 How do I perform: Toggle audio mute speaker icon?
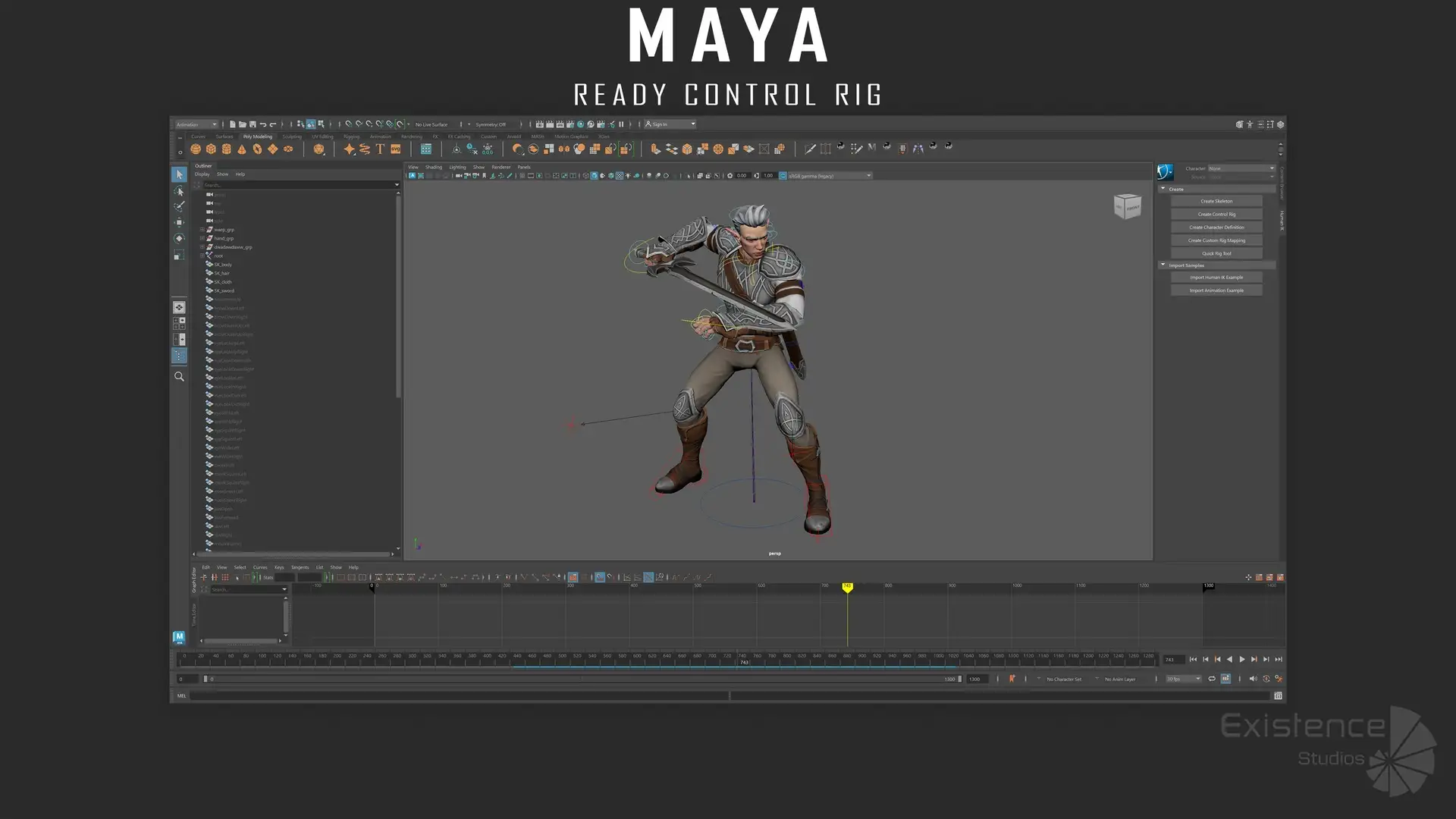[1253, 679]
